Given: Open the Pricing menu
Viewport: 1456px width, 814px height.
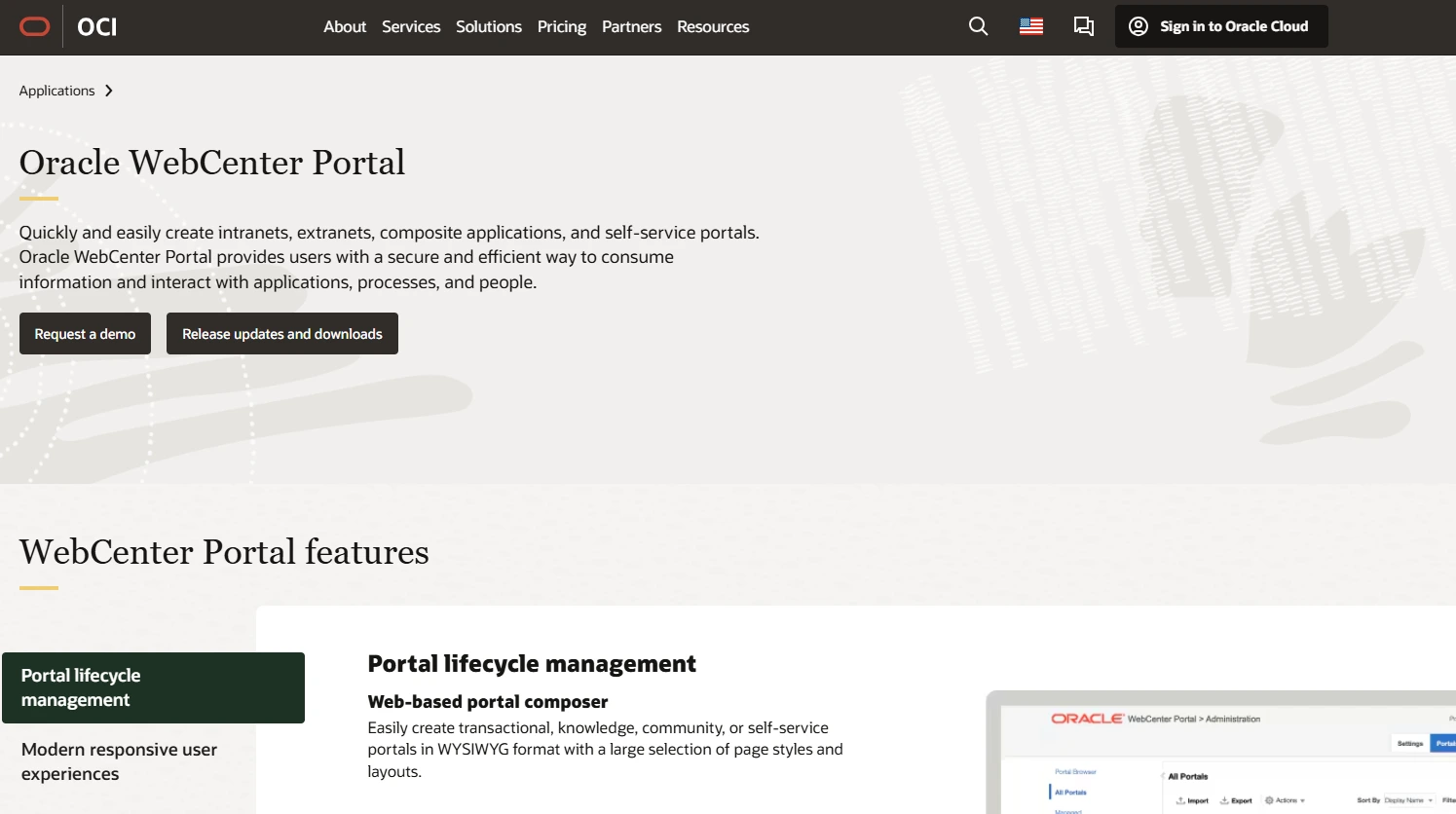Looking at the screenshot, I should [562, 26].
